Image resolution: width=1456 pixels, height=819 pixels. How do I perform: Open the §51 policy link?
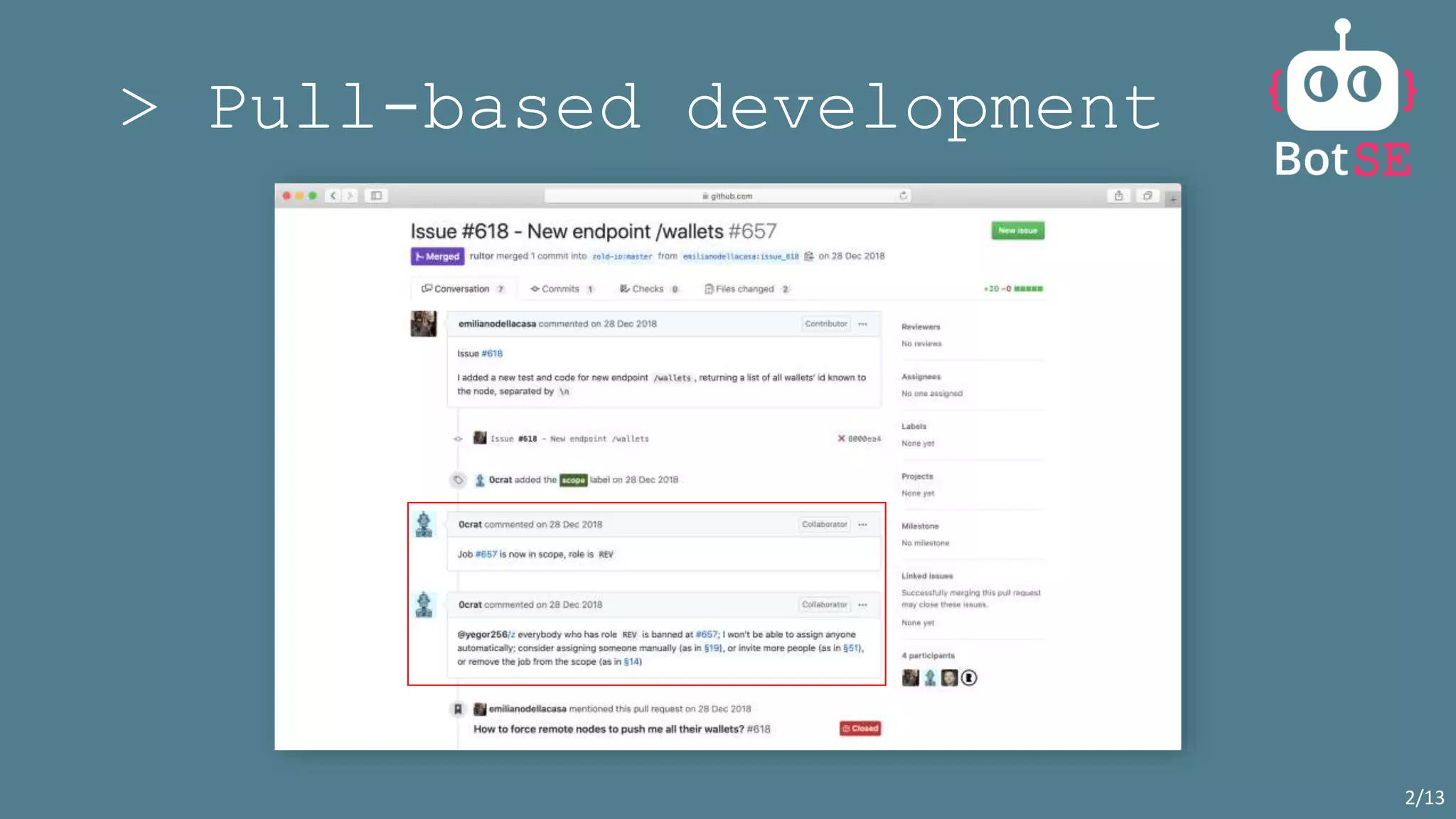tap(851, 648)
